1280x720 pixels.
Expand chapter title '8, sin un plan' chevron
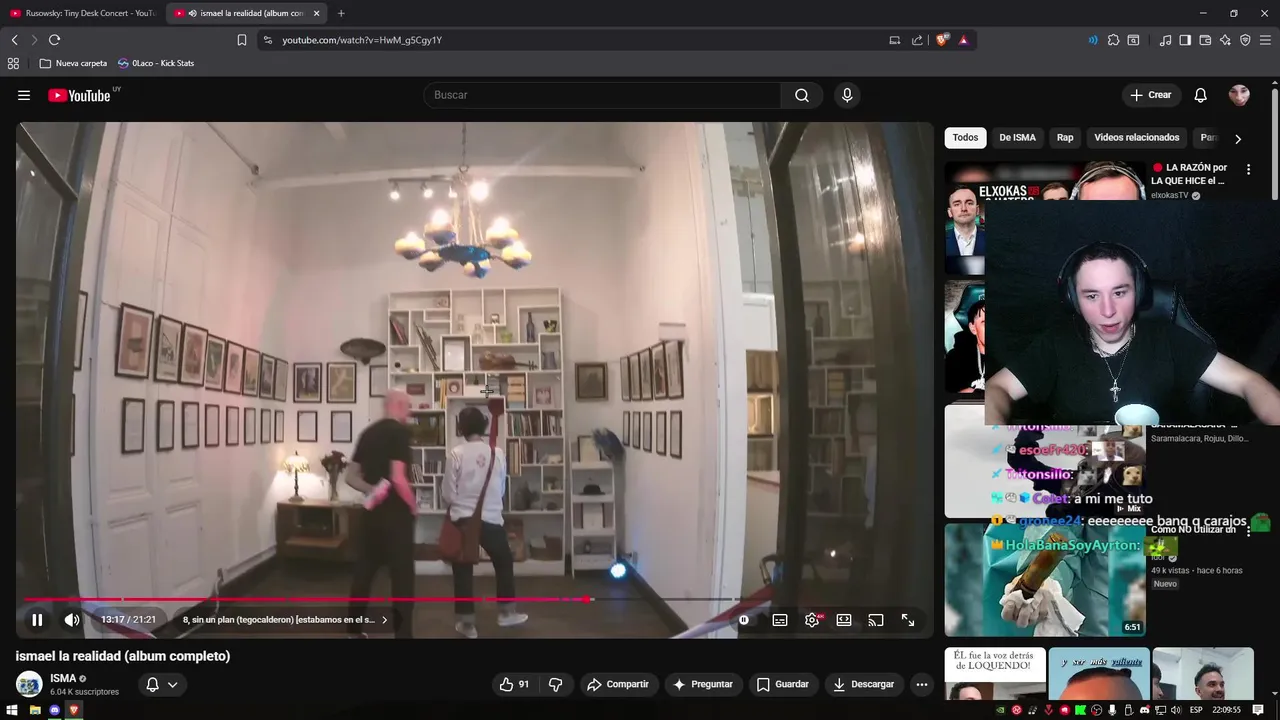pos(384,620)
